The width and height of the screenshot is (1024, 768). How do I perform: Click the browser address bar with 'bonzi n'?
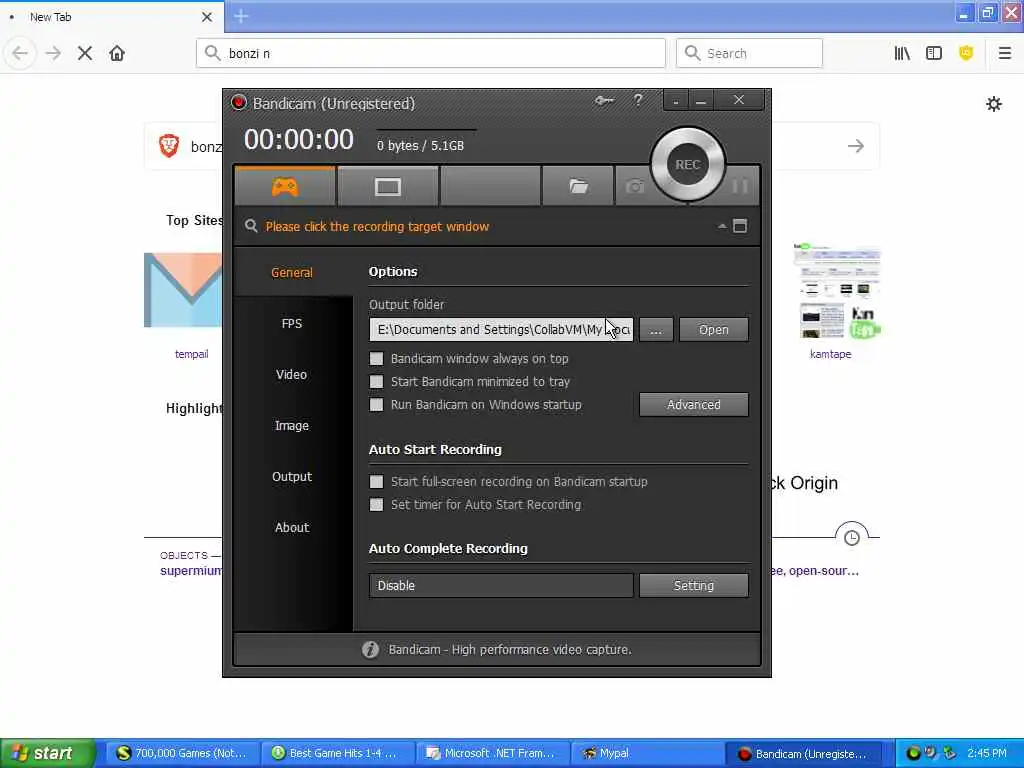pos(430,53)
